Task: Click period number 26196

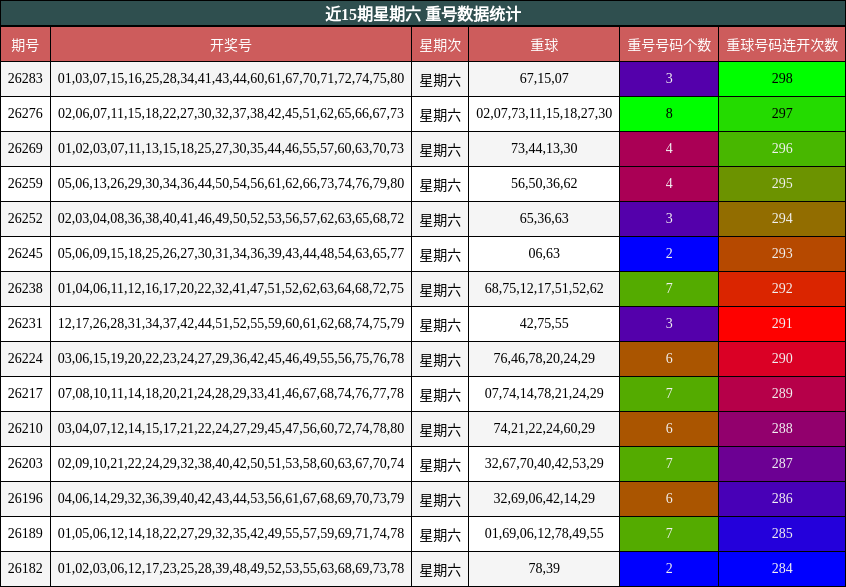Action: [25, 499]
